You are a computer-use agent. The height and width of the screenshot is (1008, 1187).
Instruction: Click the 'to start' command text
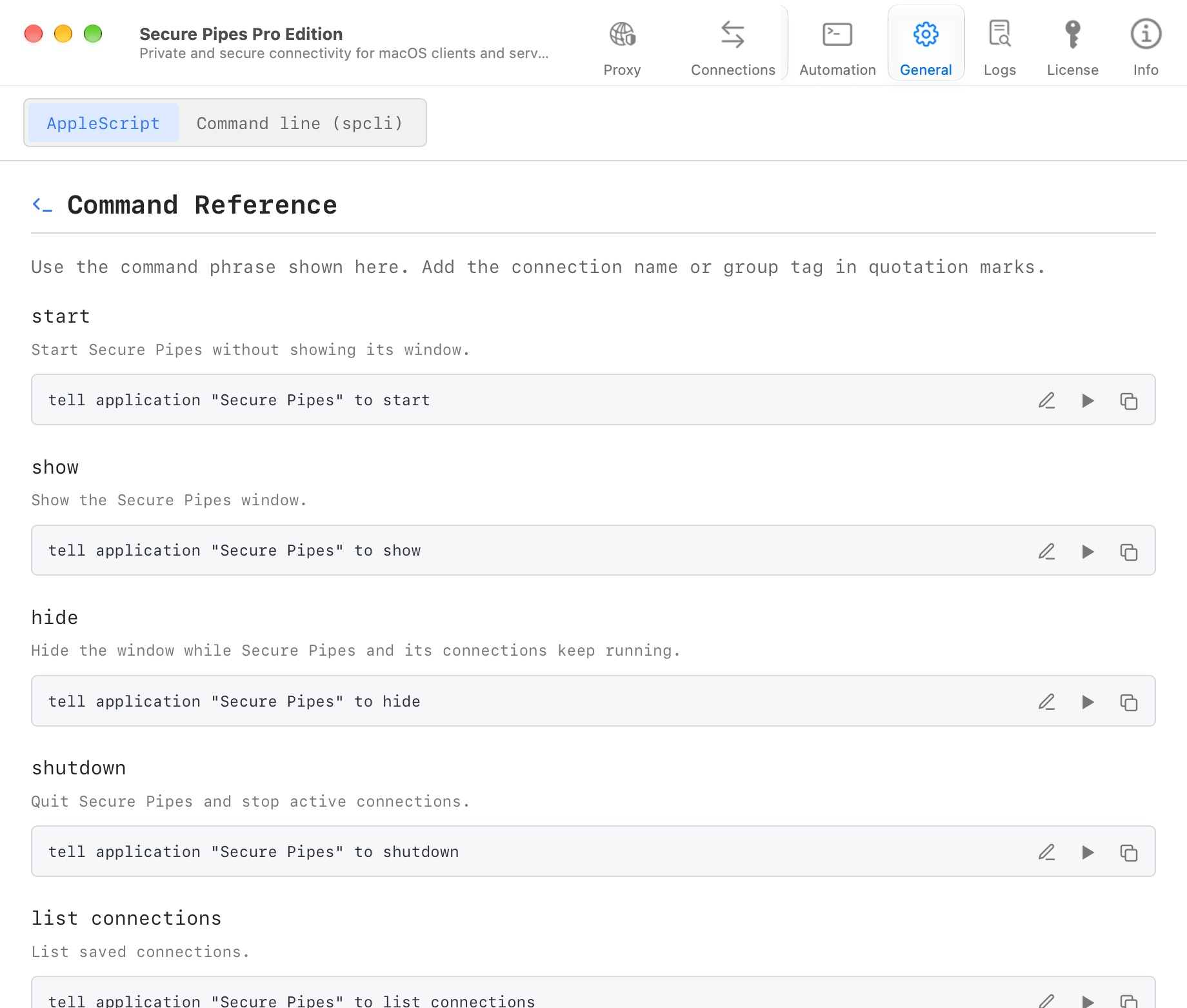coord(239,400)
